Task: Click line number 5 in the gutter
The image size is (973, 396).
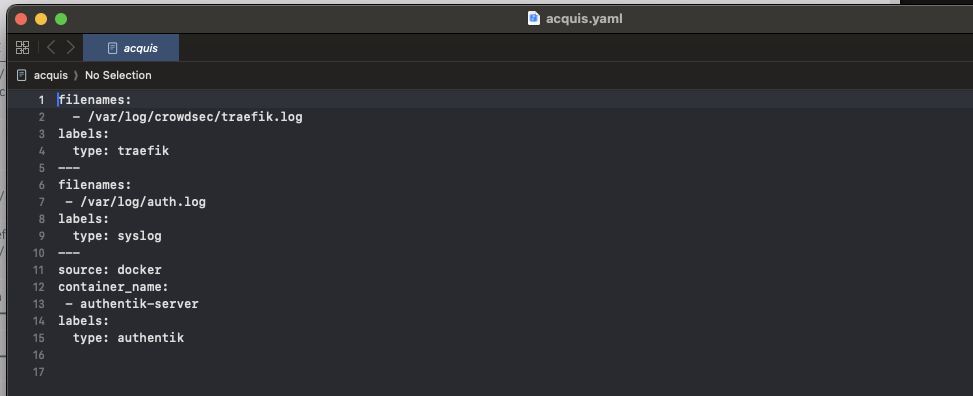Action: tap(41, 168)
